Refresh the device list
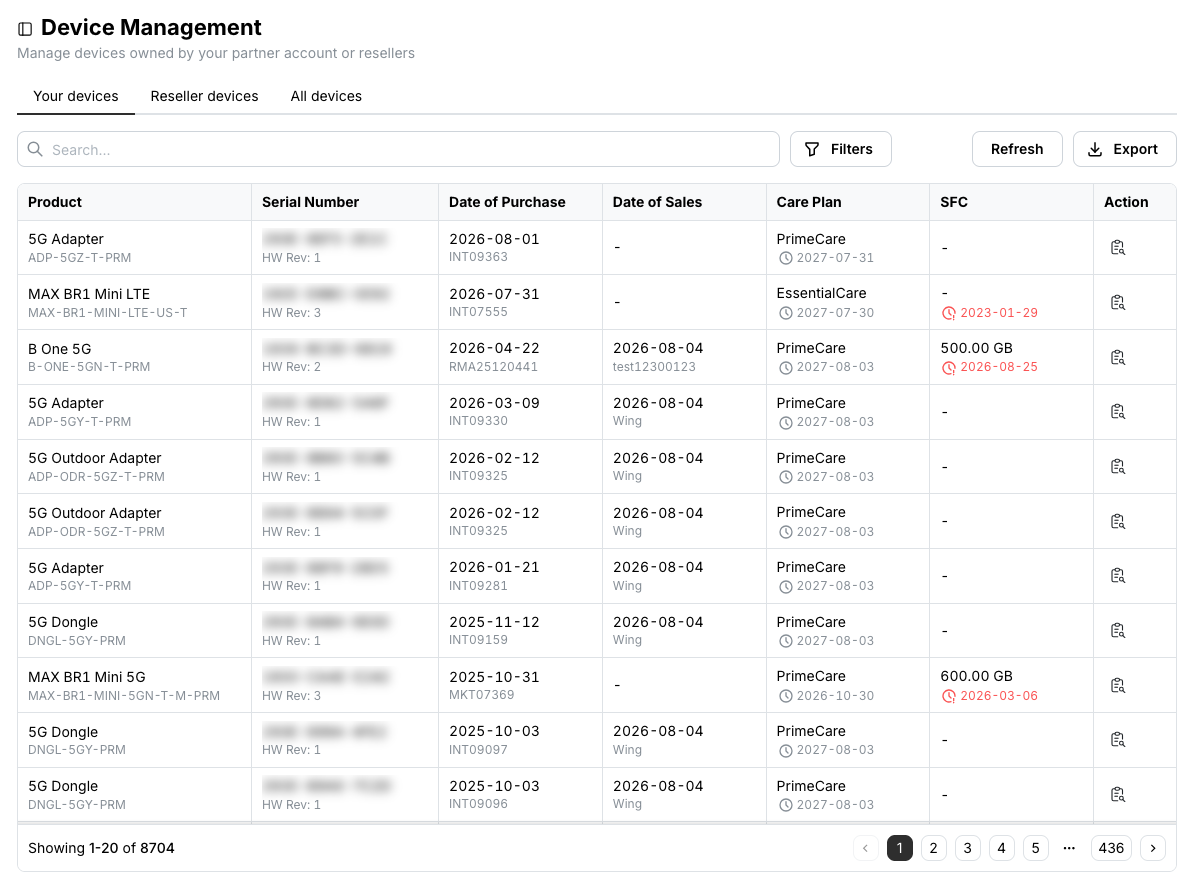The width and height of the screenshot is (1194, 884). (1017, 149)
